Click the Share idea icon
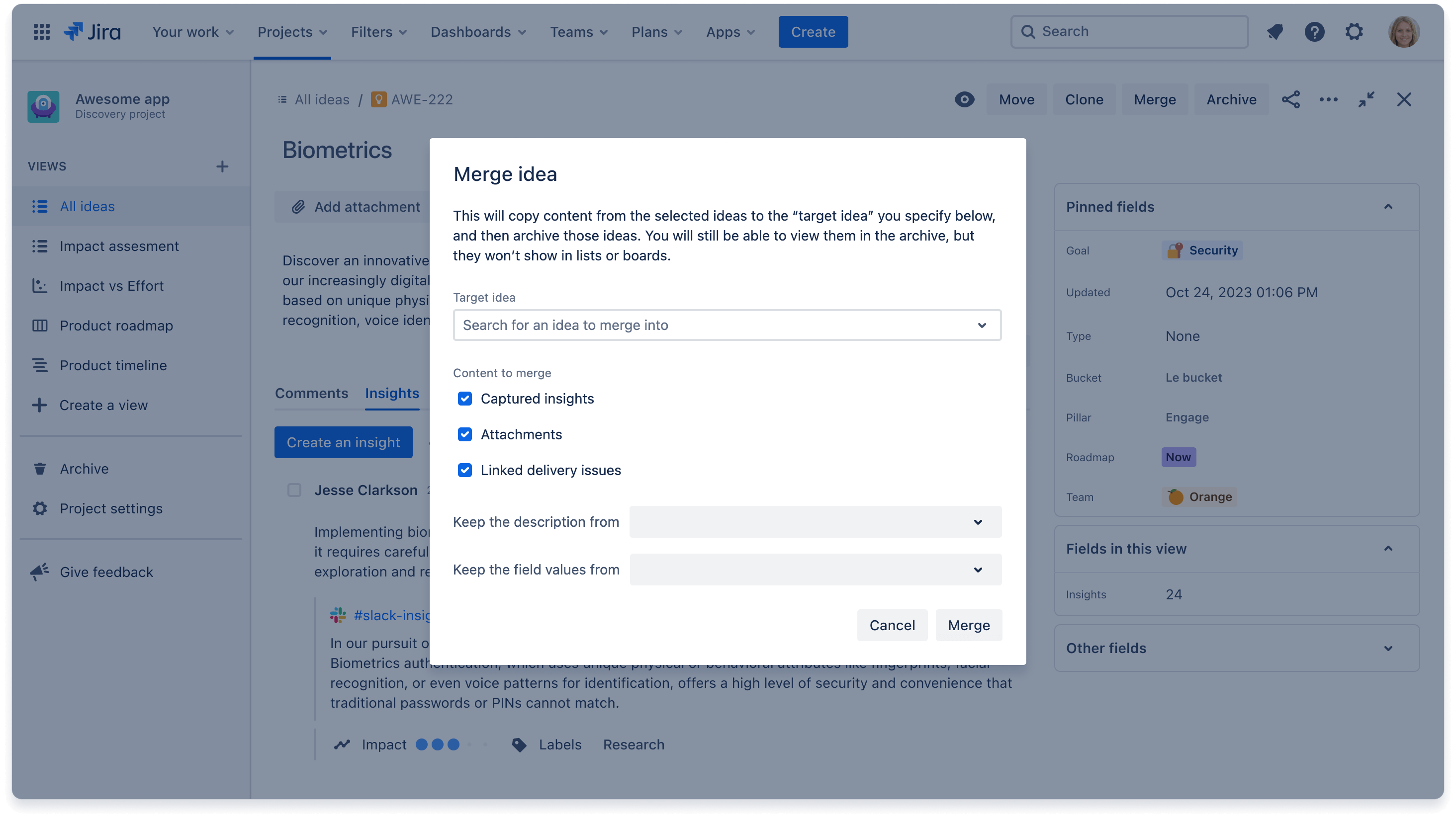 (1291, 99)
